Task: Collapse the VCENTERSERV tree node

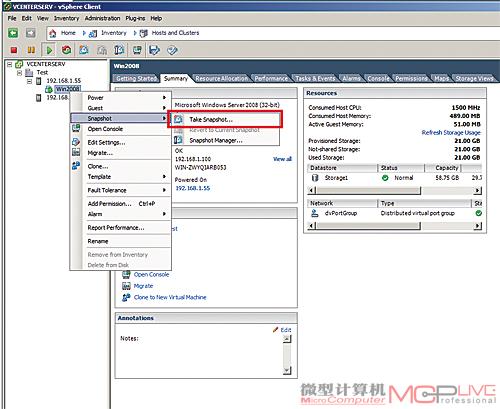Action: tap(10, 64)
